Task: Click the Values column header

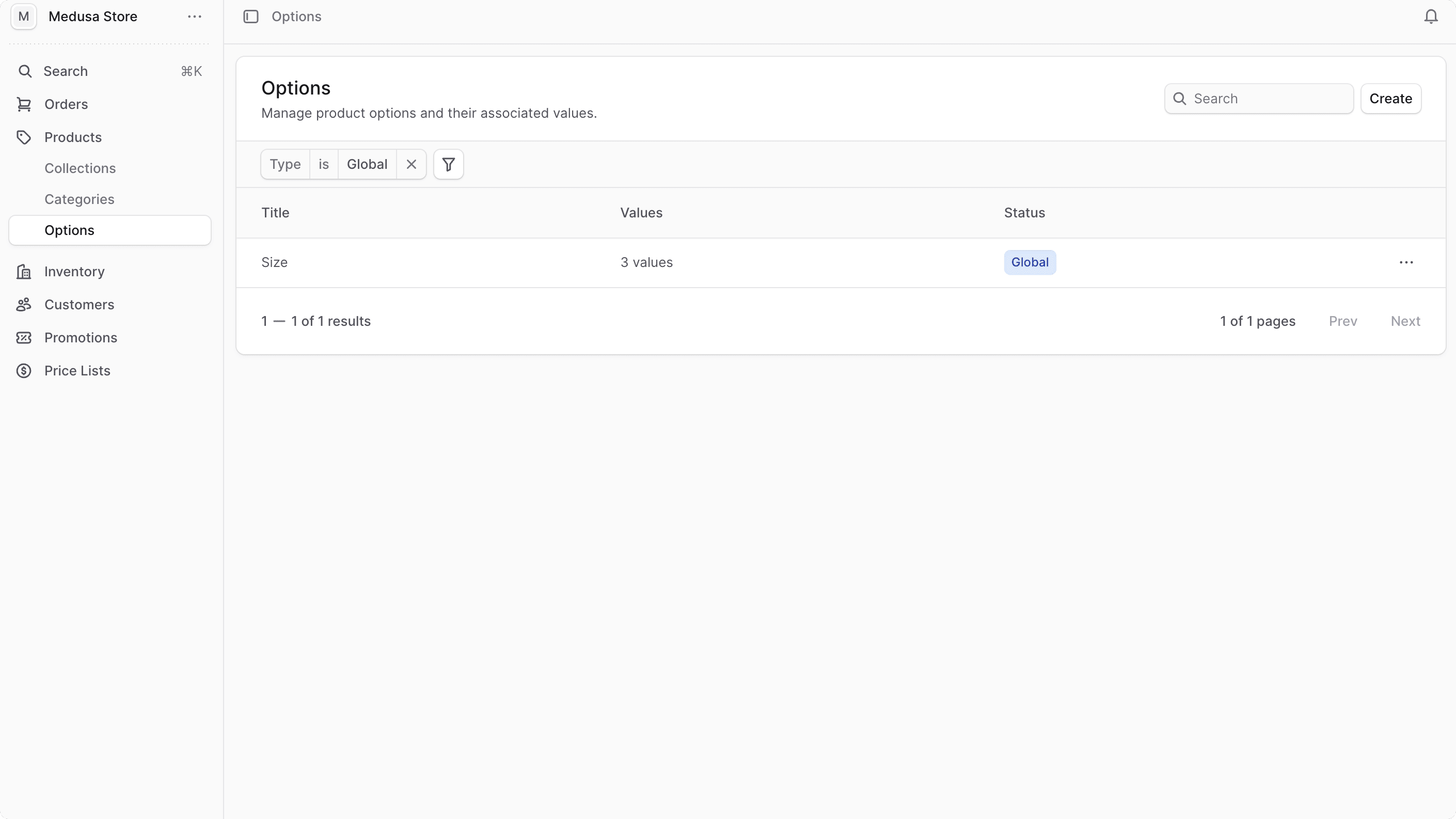Action: click(x=642, y=213)
